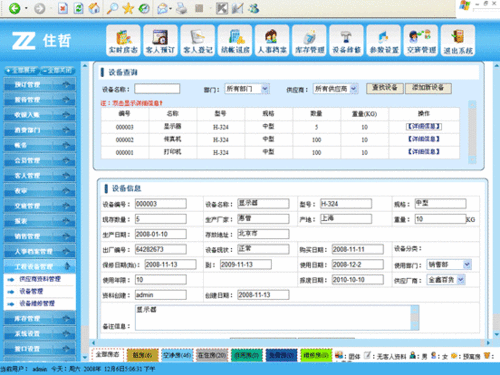
Task: Click the 生产日期 field showing 2008-01-10
Action: coord(161,234)
